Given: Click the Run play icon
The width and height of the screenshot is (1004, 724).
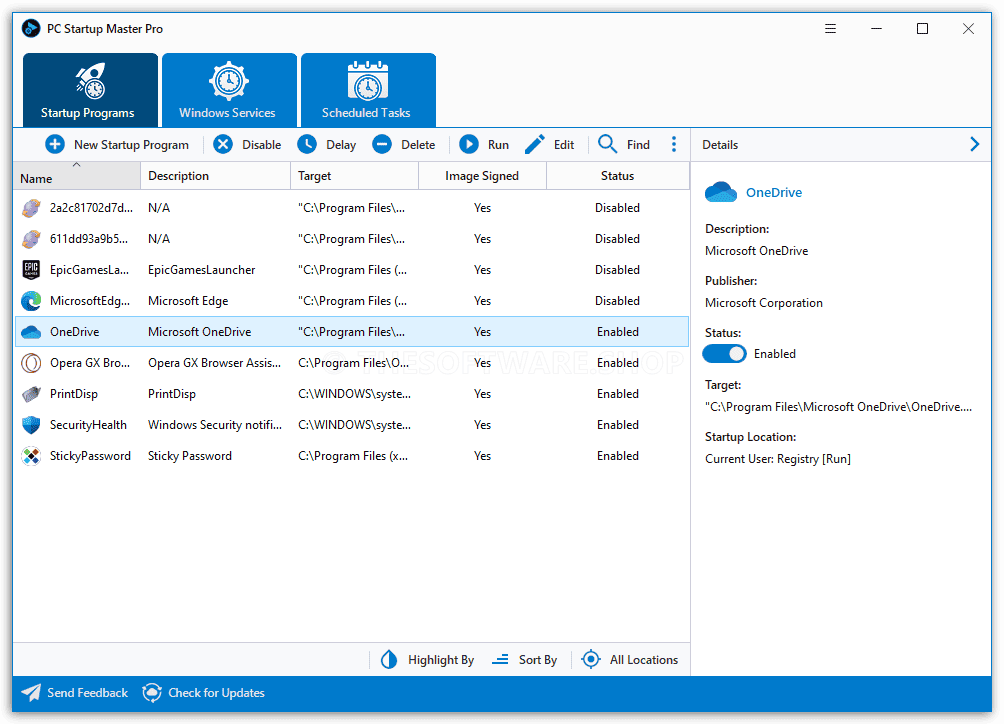Looking at the screenshot, I should click(x=469, y=145).
